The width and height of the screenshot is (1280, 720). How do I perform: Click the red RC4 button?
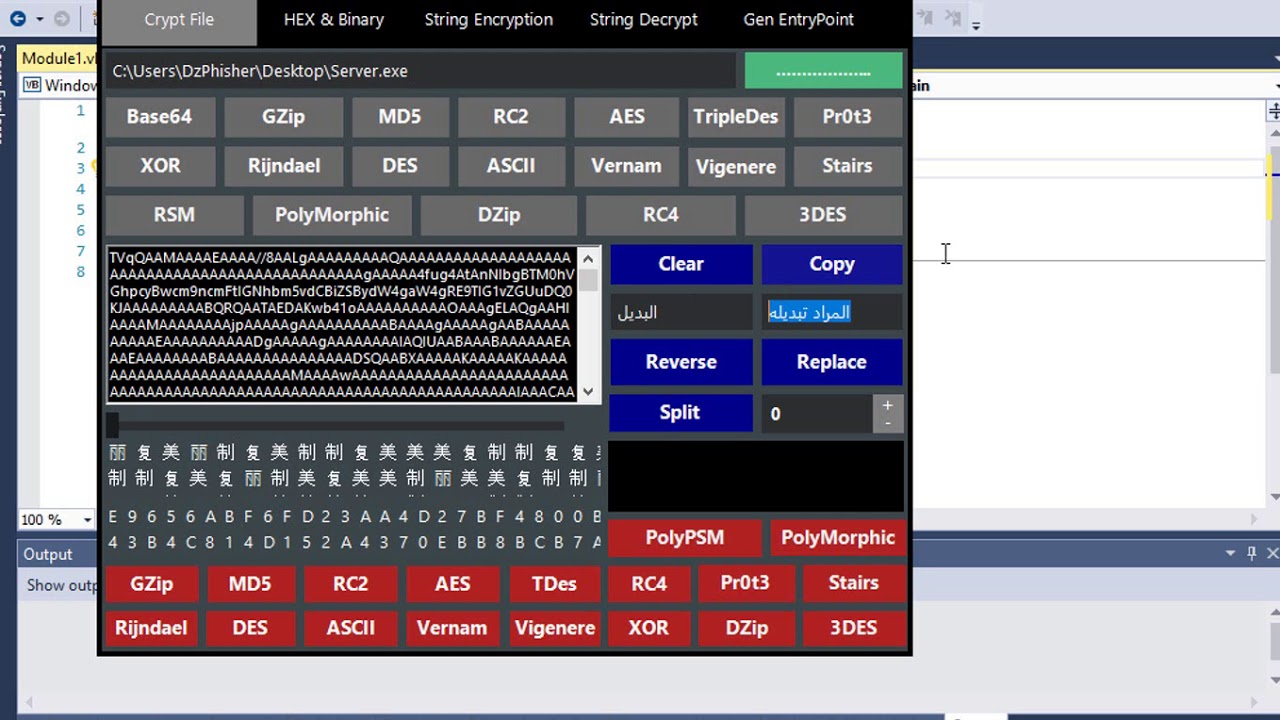[x=649, y=584]
